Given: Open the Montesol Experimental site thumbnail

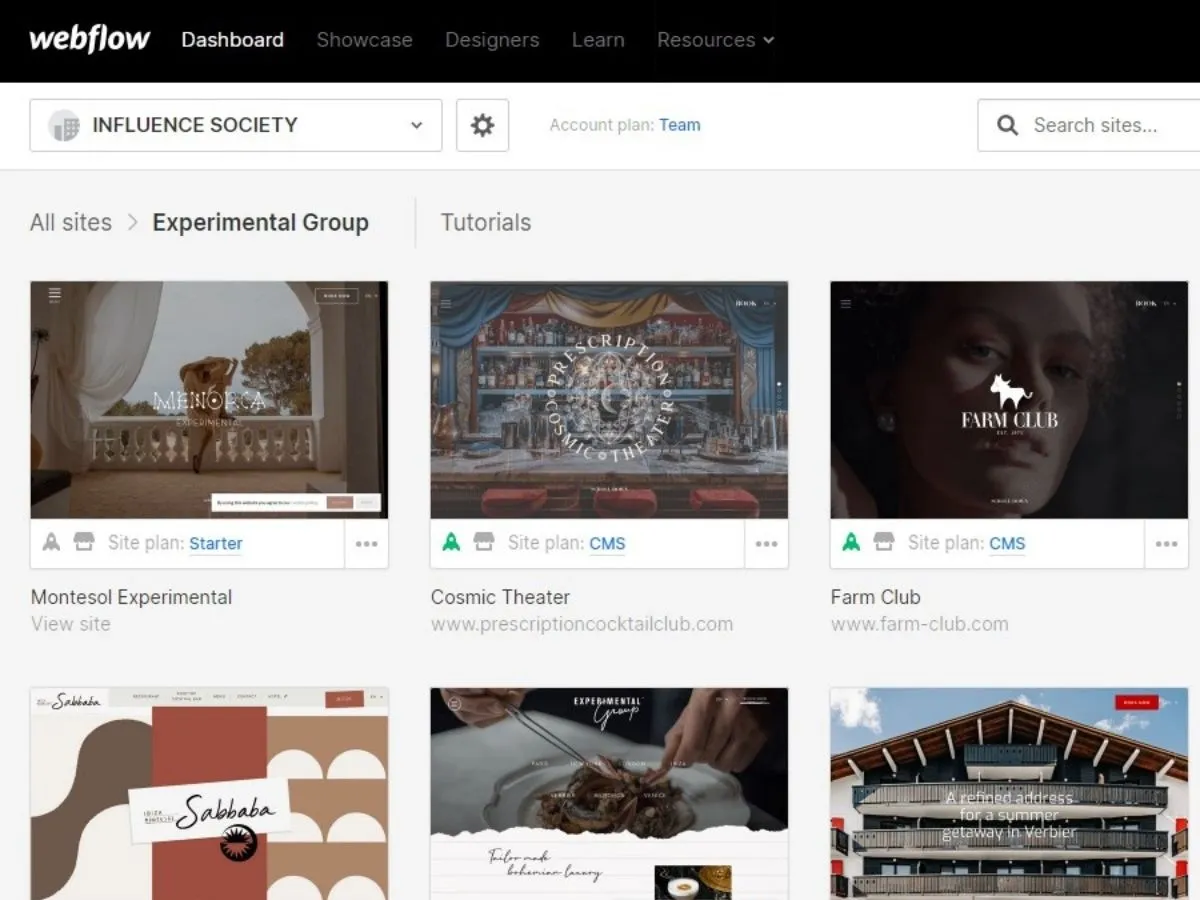Looking at the screenshot, I should point(209,400).
